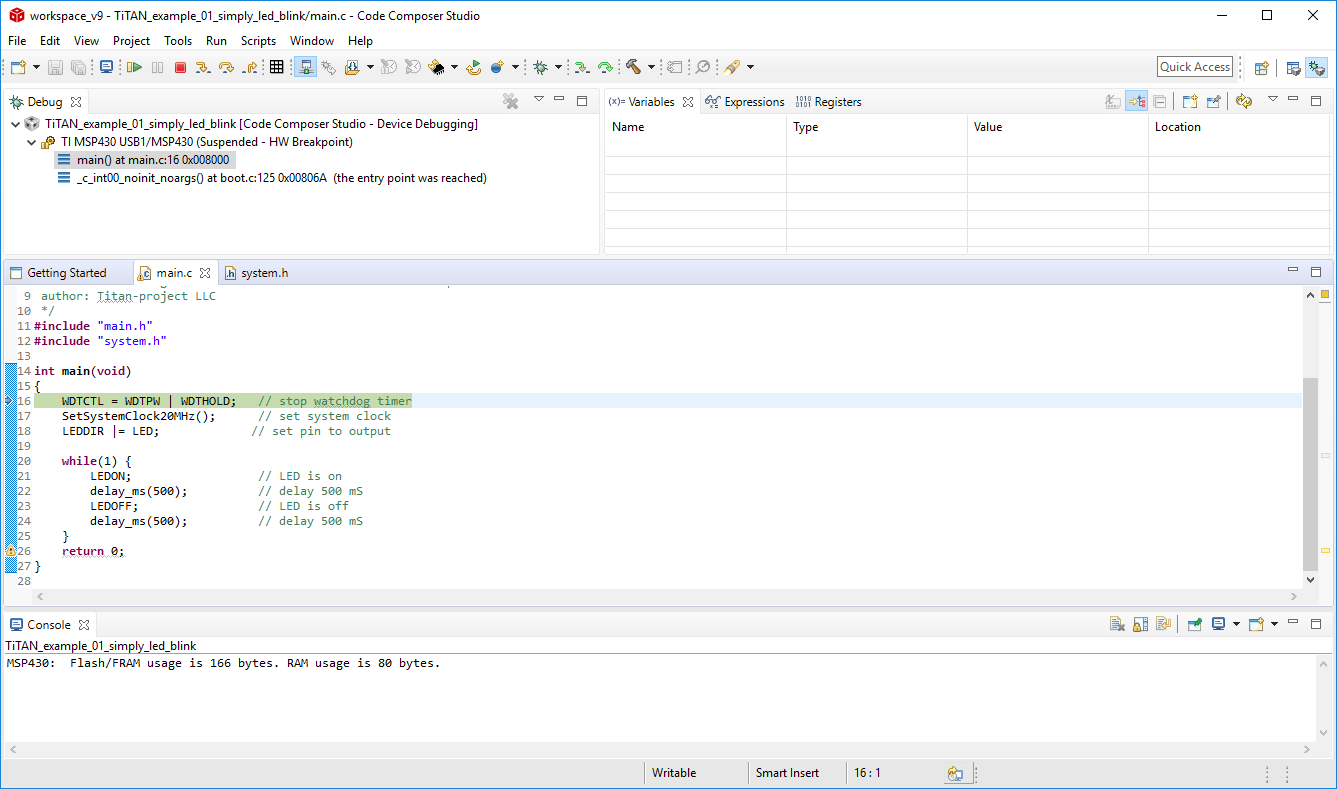Click the Suspend (pause) toolbar icon
Viewport: 1337px width, 789px height.
pyautogui.click(x=157, y=67)
